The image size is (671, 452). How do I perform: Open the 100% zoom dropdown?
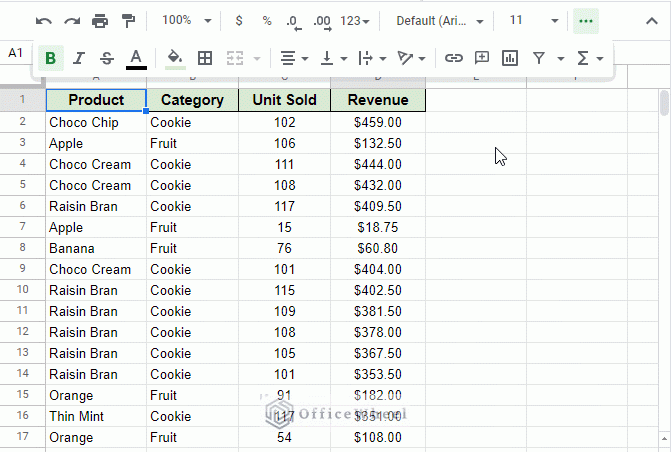click(x=186, y=21)
